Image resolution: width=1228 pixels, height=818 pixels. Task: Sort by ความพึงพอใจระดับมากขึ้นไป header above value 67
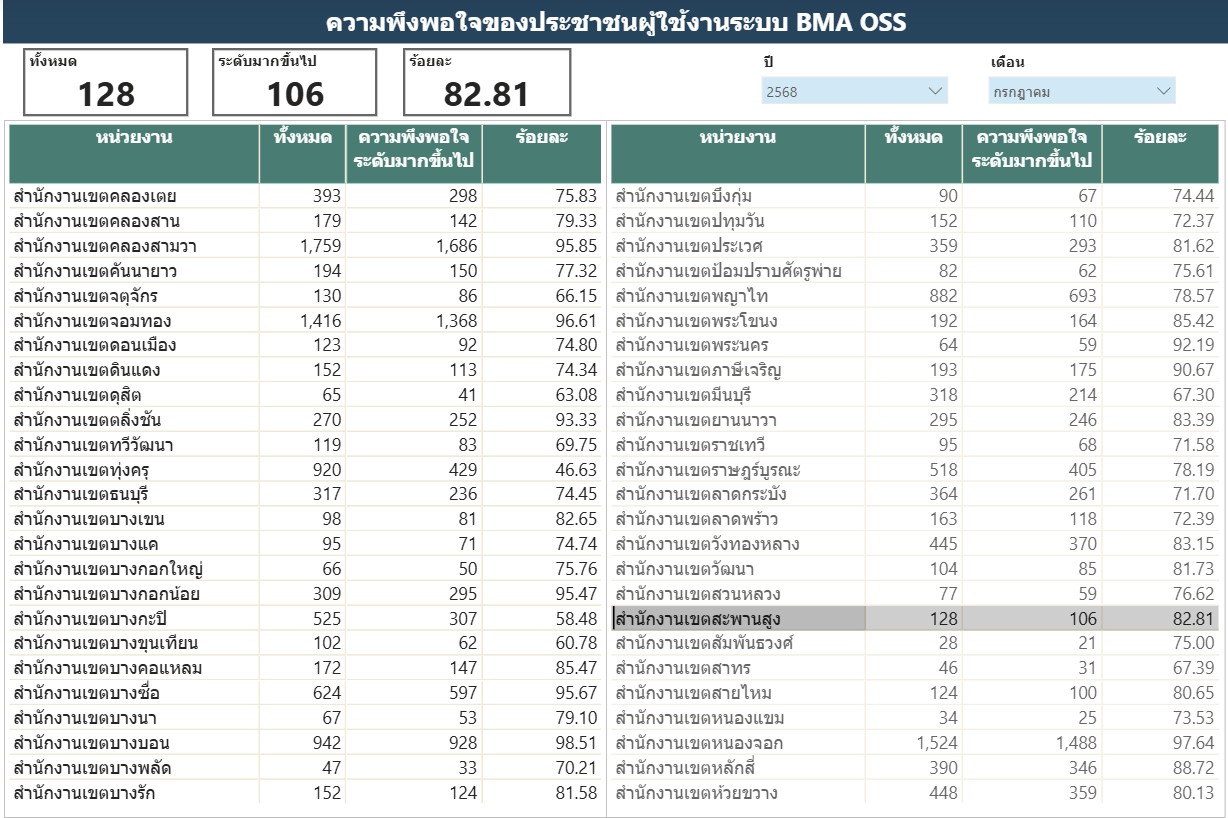click(1034, 153)
